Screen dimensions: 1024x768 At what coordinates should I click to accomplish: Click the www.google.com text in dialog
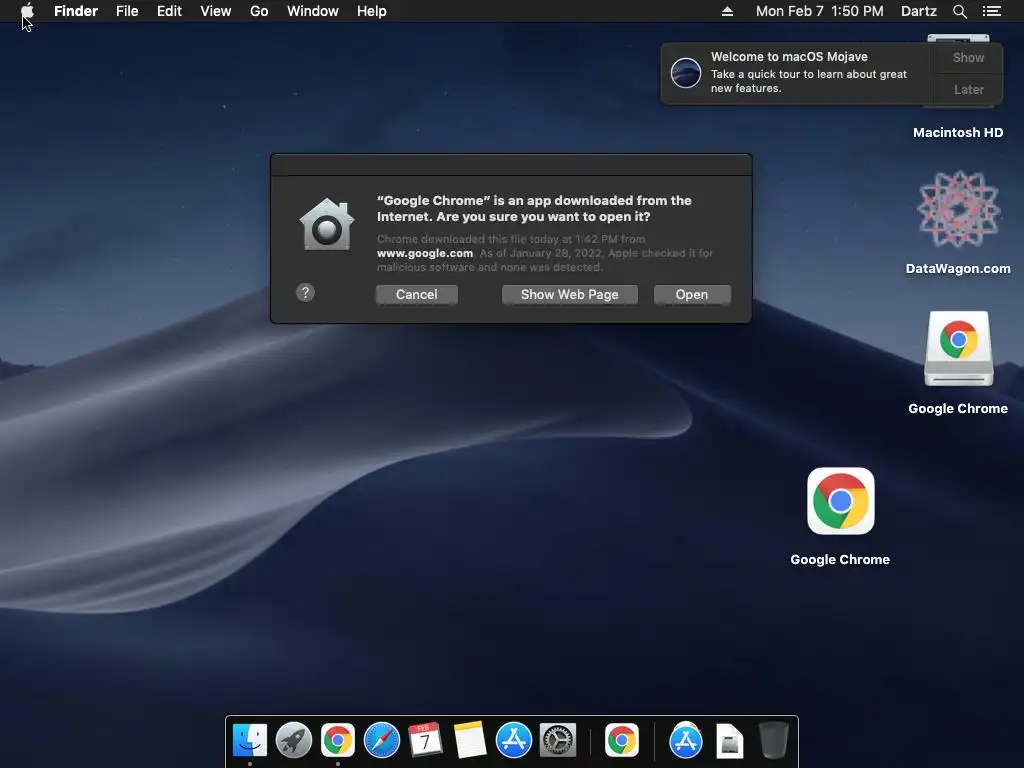(x=424, y=253)
